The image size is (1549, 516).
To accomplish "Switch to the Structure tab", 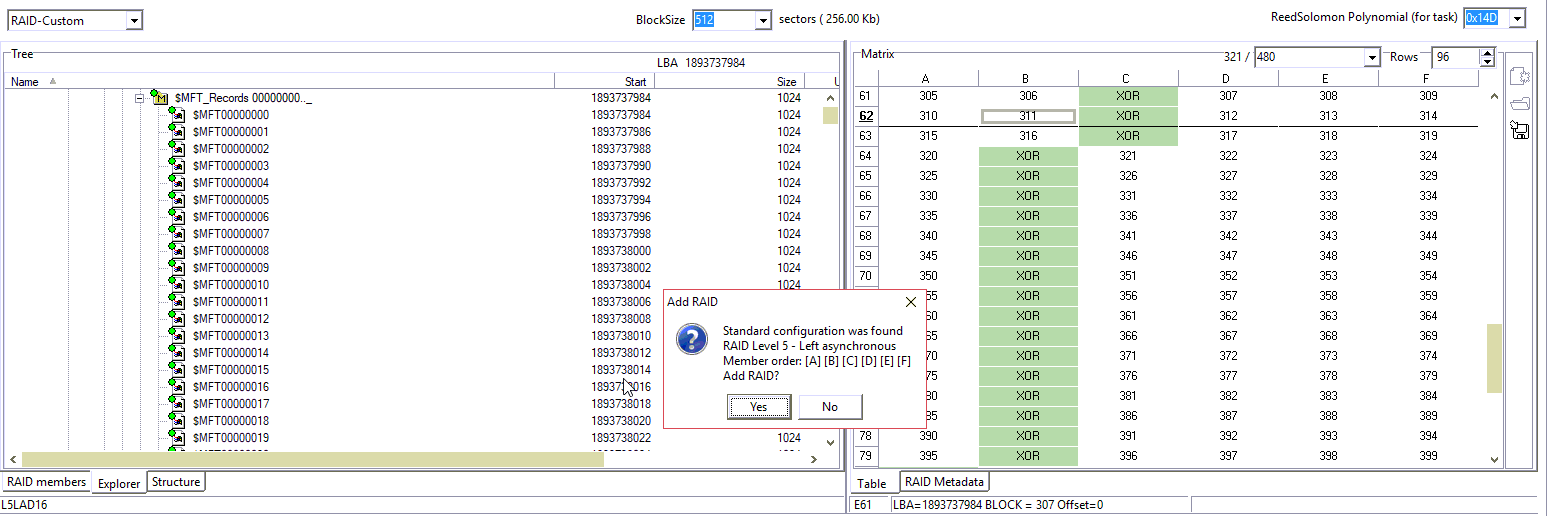I will pos(176,482).
